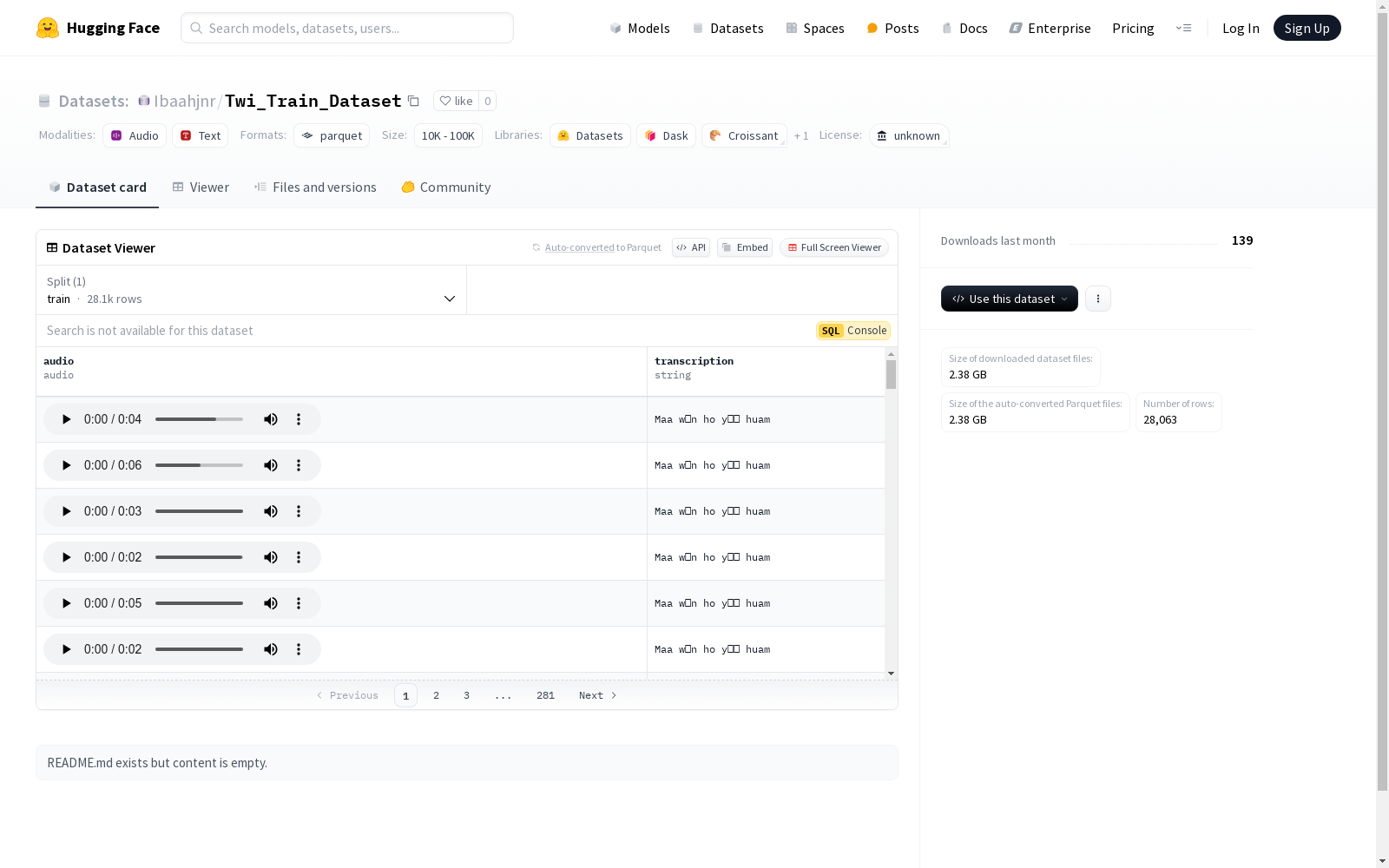Open more options for the 0:05 audio
This screenshot has width=1389, height=868.
pyautogui.click(x=299, y=603)
